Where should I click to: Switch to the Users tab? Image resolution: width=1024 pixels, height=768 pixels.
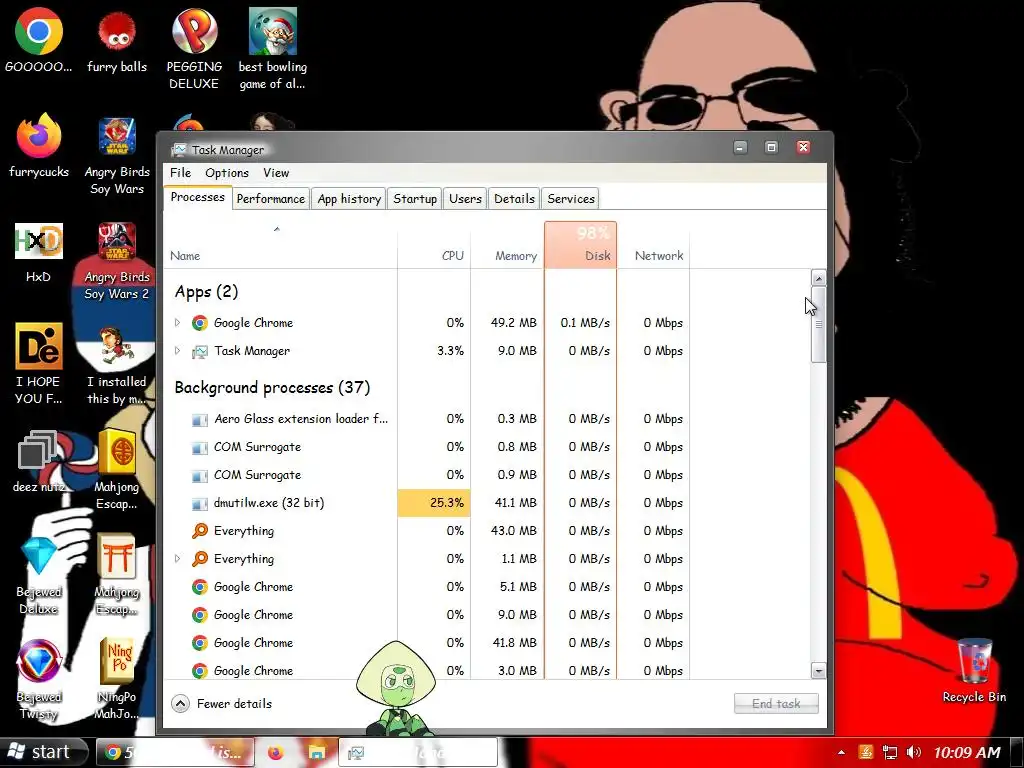point(465,199)
